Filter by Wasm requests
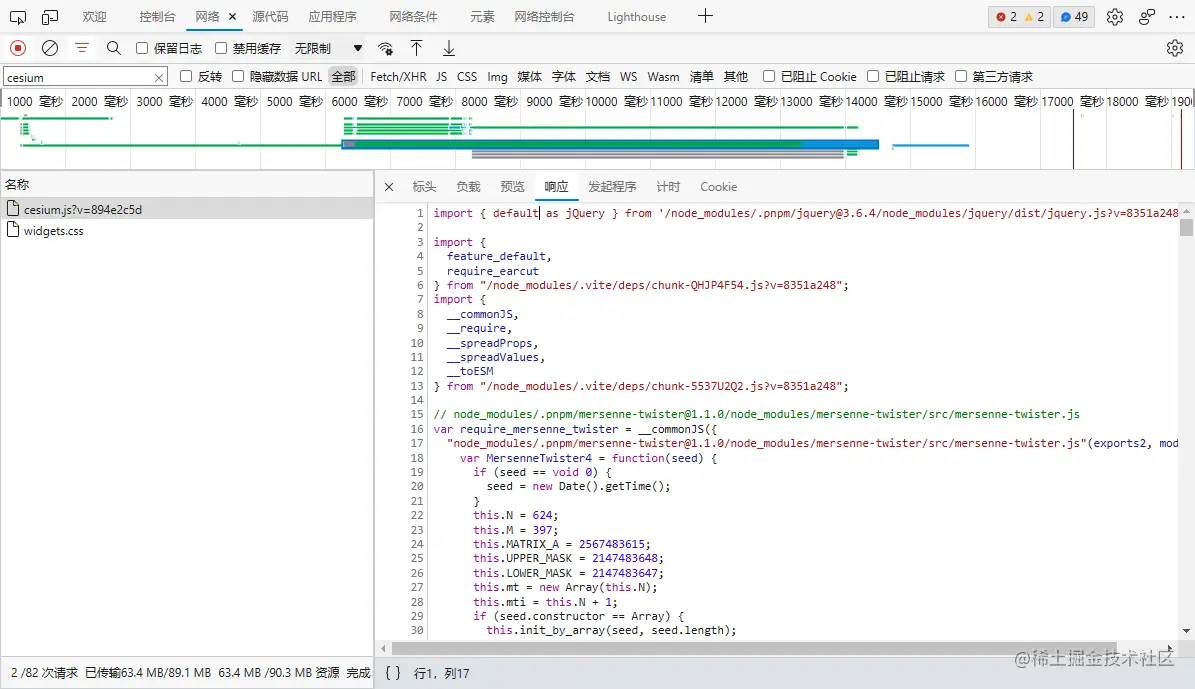The image size is (1195, 689). [x=663, y=76]
